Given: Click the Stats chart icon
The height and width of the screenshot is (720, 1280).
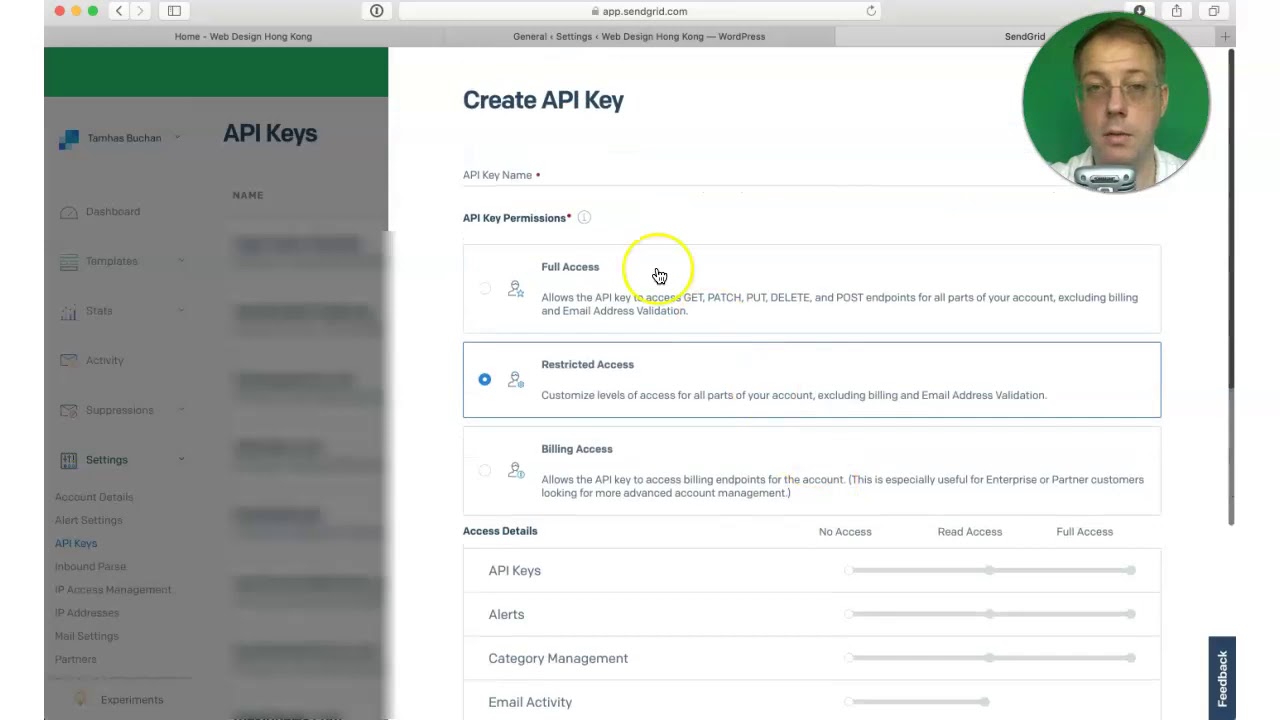Looking at the screenshot, I should (x=68, y=312).
